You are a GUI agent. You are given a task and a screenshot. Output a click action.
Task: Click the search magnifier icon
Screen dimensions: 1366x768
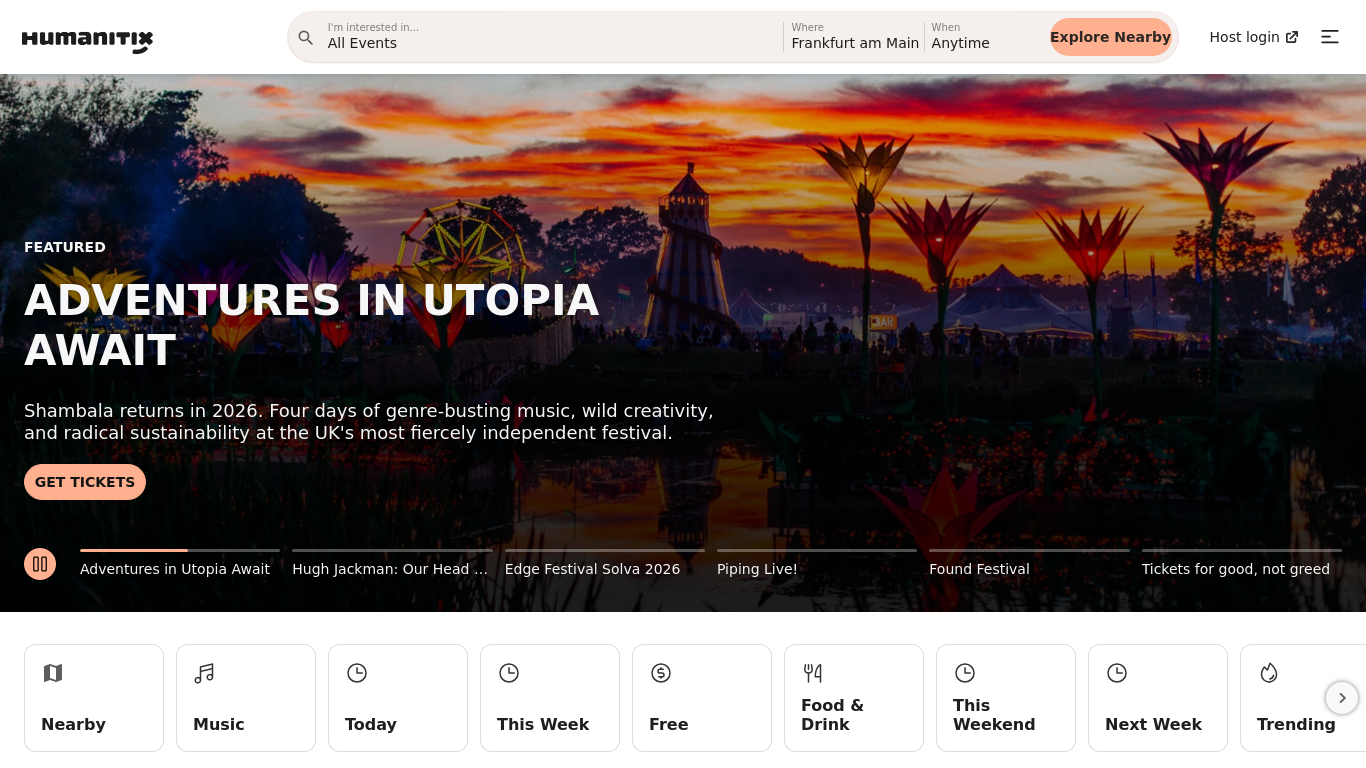(306, 38)
